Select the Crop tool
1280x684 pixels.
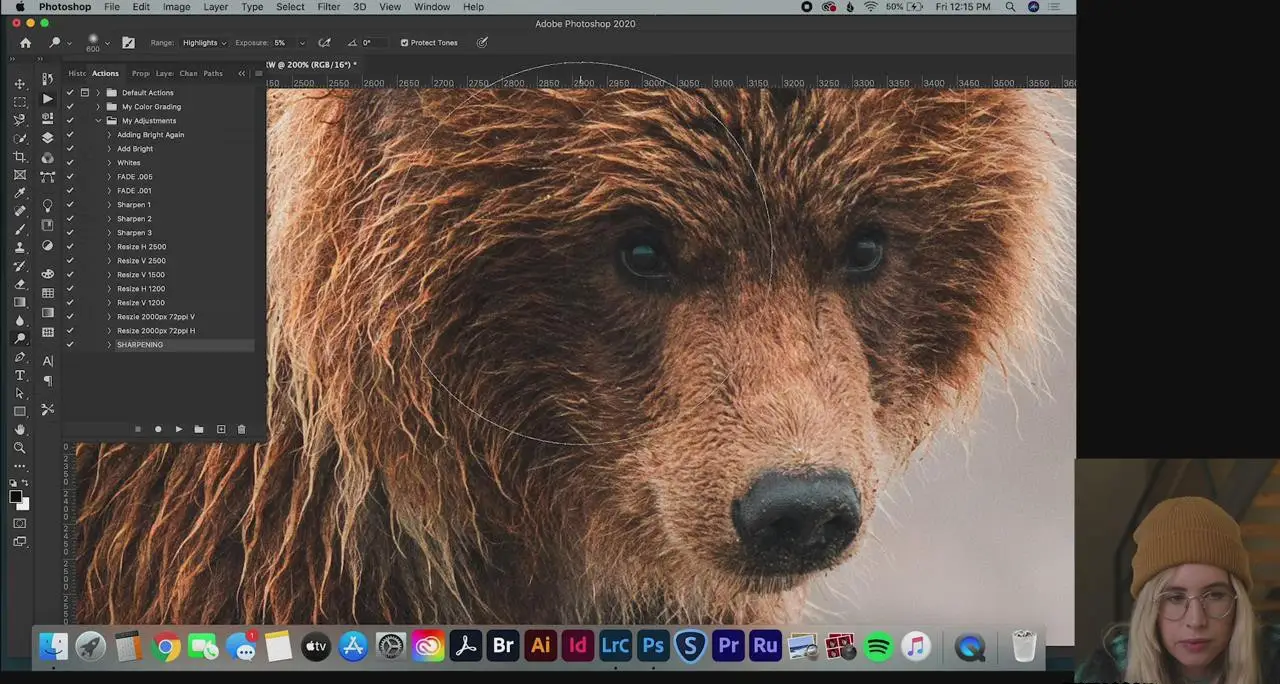coord(19,157)
